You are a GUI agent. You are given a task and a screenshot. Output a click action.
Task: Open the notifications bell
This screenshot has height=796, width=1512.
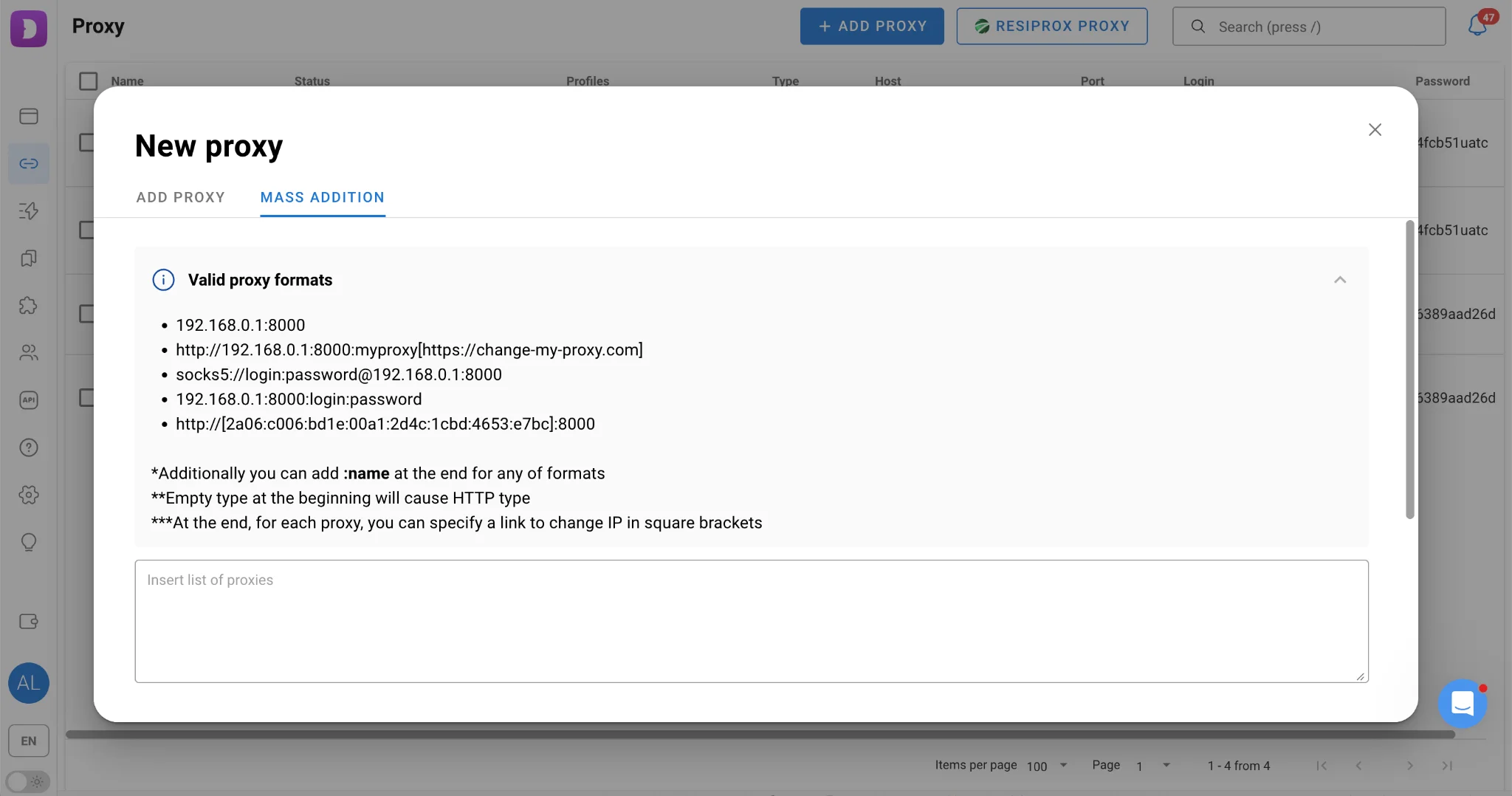[x=1477, y=26]
